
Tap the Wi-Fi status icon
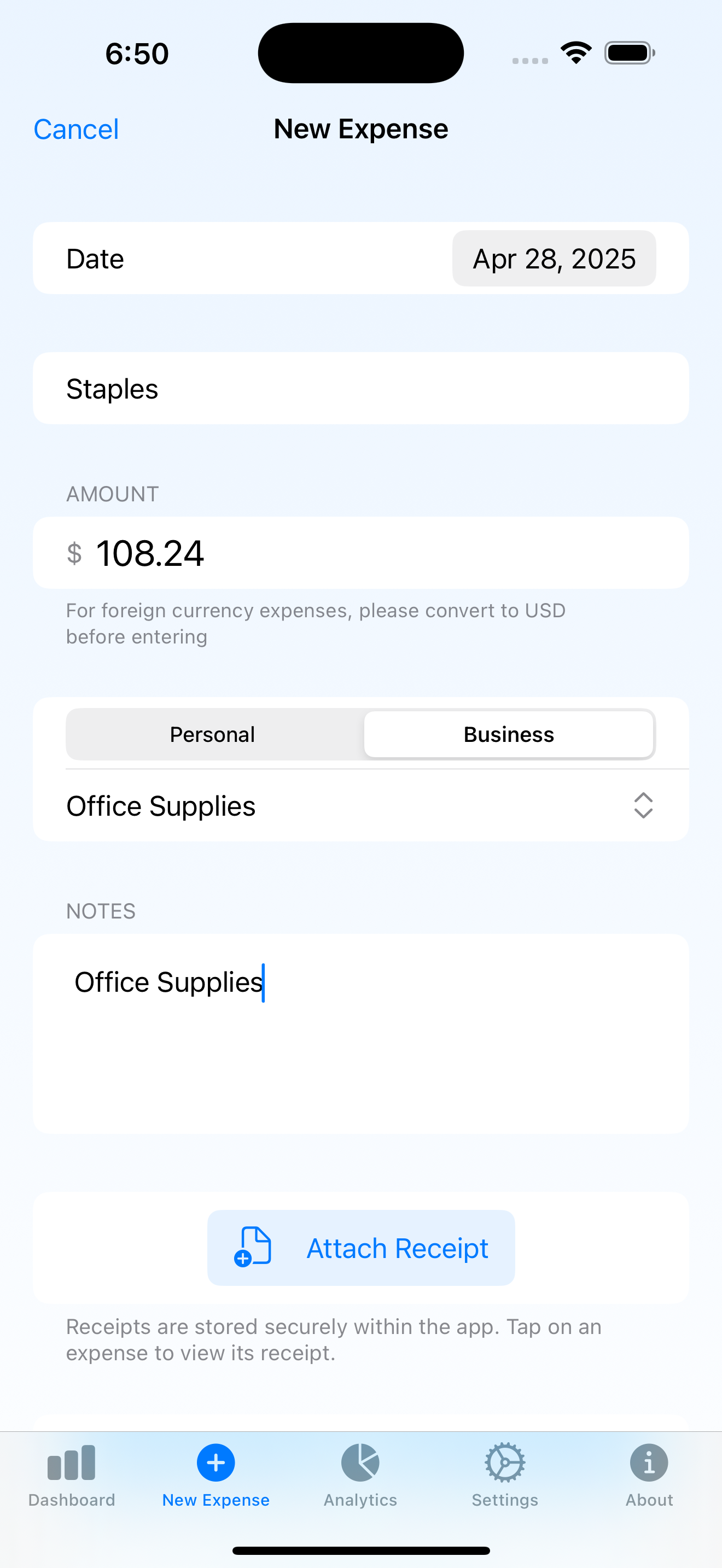[x=576, y=53]
